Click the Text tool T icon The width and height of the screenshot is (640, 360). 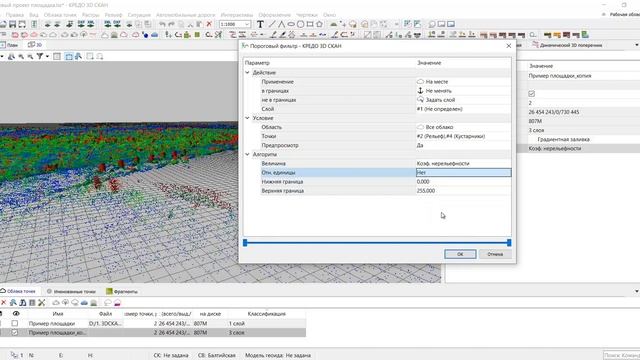260,24
